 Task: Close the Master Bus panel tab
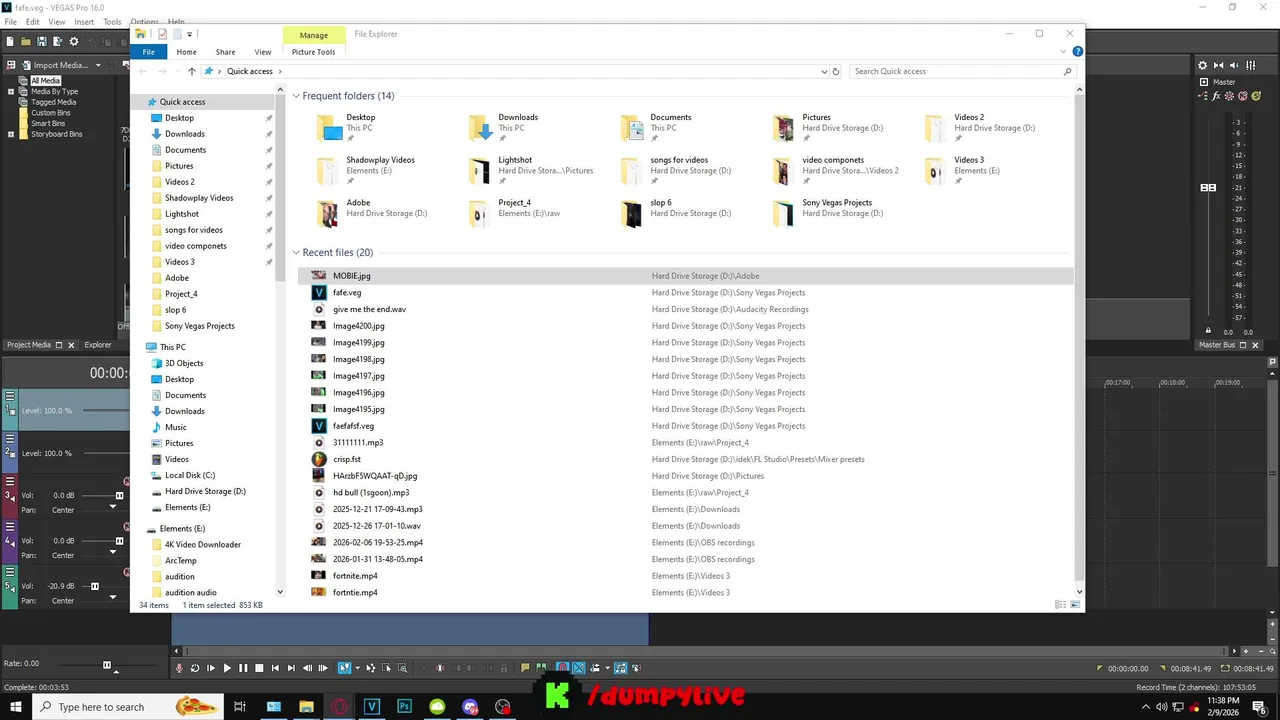coord(1255,345)
